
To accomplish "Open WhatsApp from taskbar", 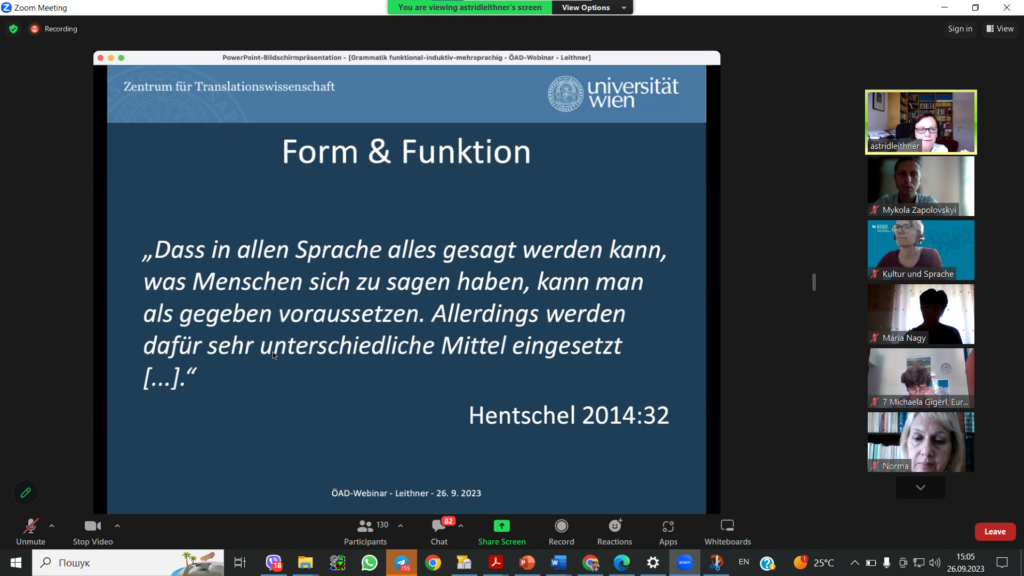I will [x=369, y=562].
